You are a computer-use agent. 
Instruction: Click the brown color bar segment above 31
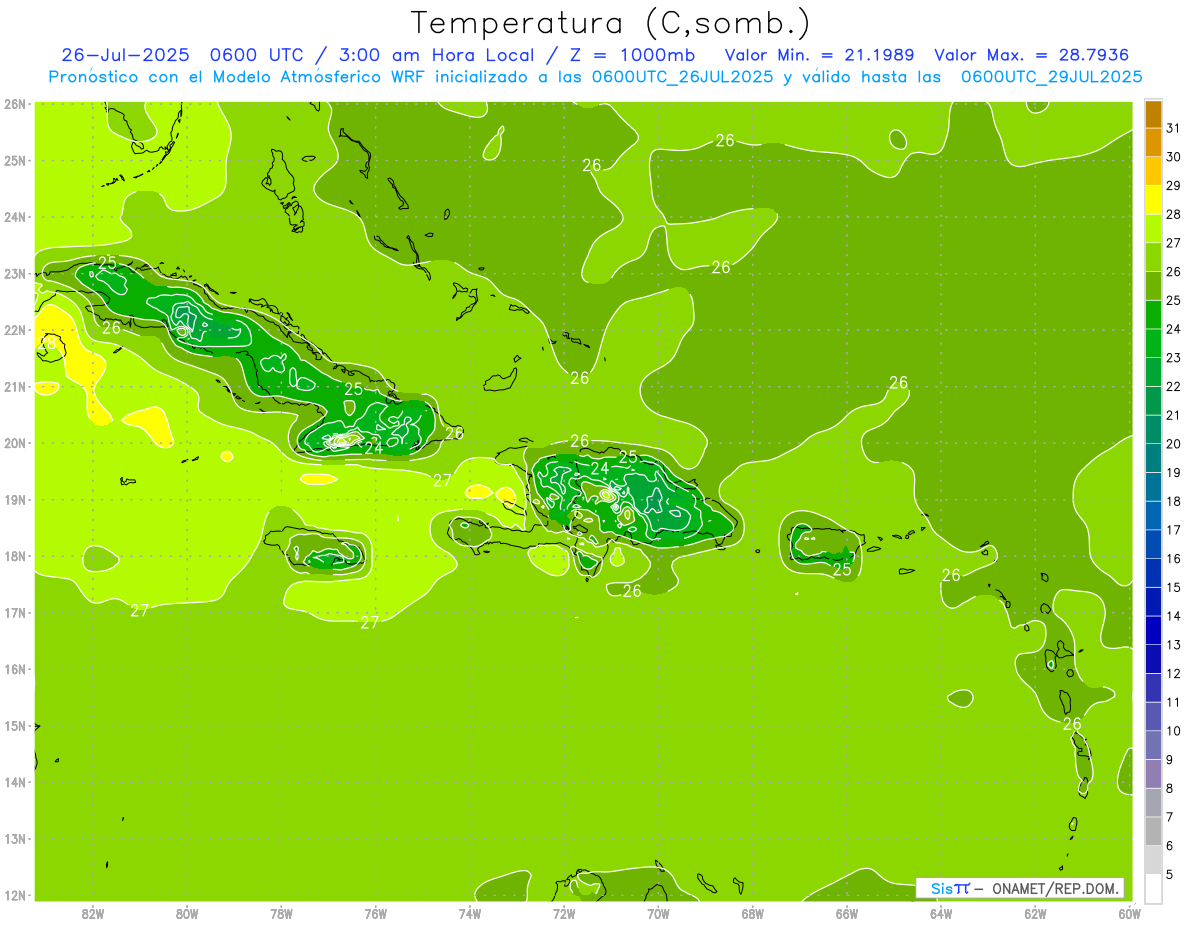[1153, 113]
